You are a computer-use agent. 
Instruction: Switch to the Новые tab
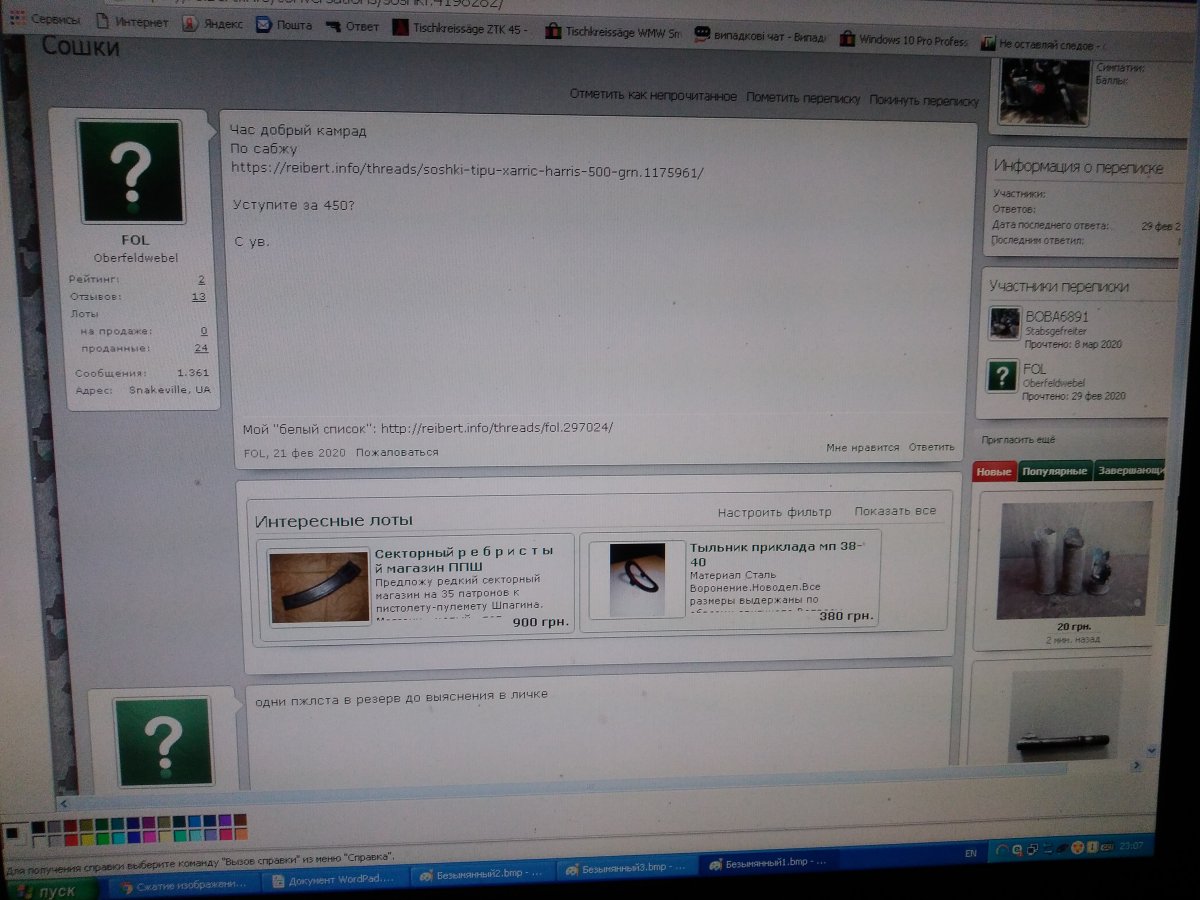(x=994, y=472)
